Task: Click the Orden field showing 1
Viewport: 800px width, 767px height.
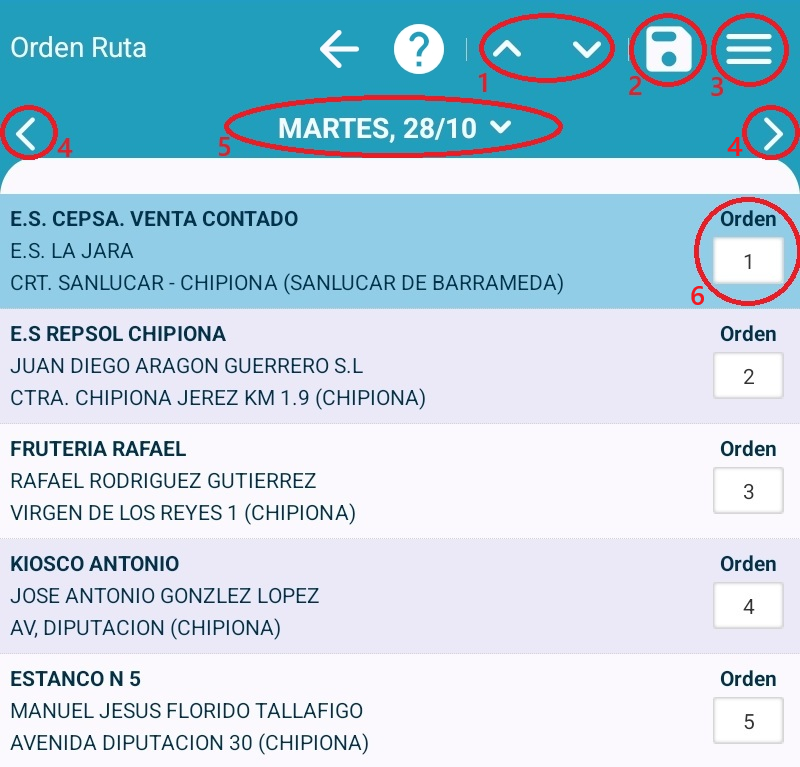Action: click(748, 262)
